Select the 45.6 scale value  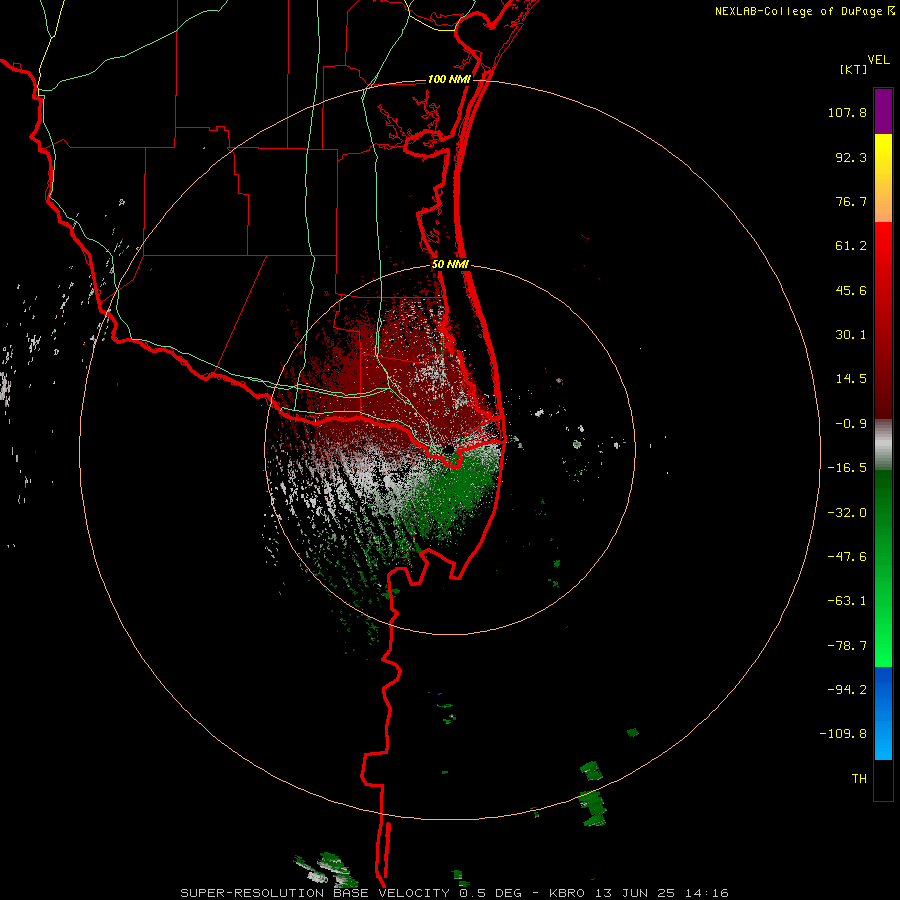coord(851,290)
